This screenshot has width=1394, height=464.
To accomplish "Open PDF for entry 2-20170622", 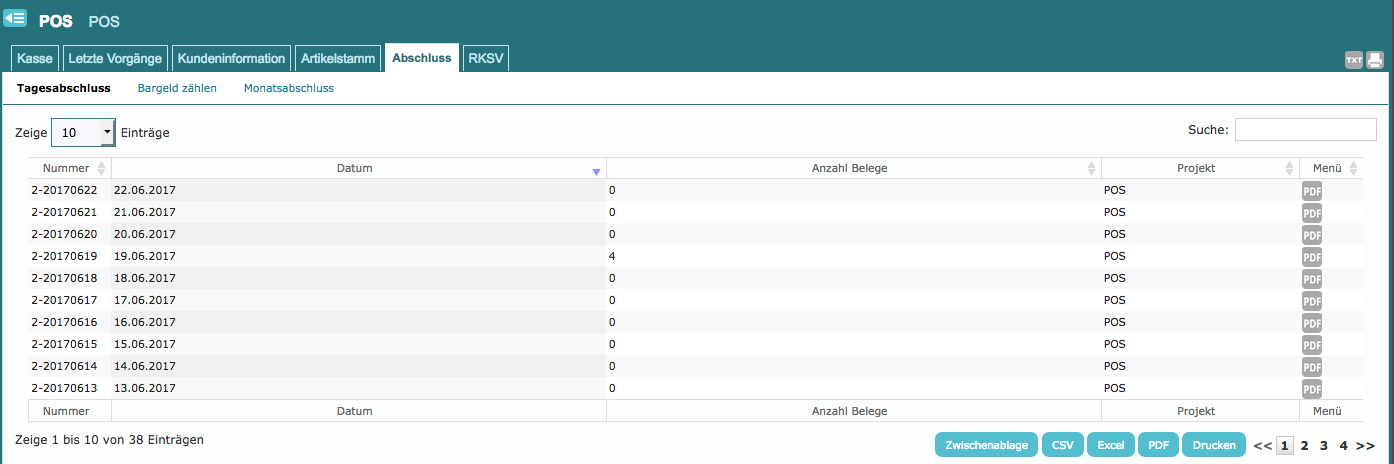I will coord(1311,190).
